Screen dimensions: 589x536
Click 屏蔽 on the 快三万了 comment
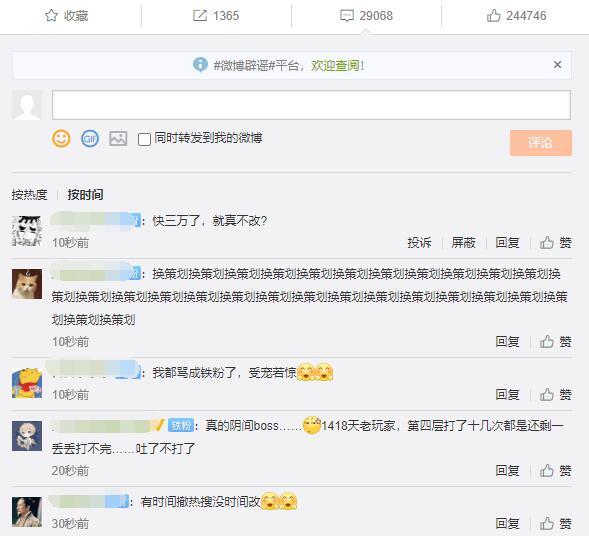point(464,243)
